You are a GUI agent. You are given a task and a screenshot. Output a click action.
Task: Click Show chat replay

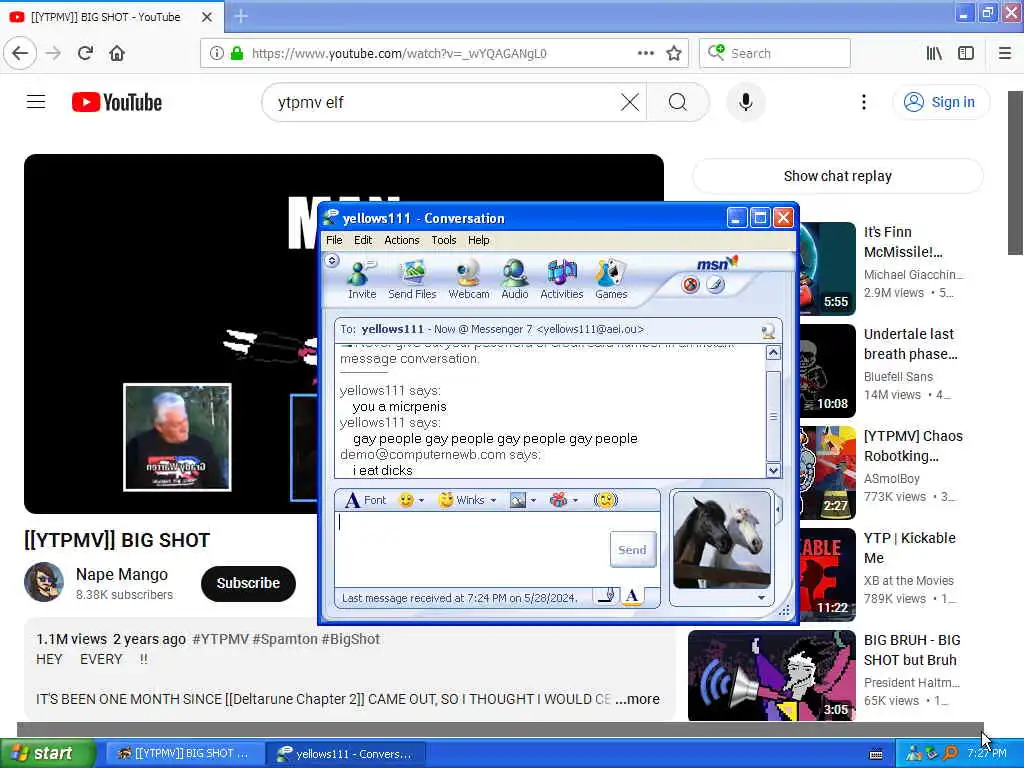click(x=837, y=176)
